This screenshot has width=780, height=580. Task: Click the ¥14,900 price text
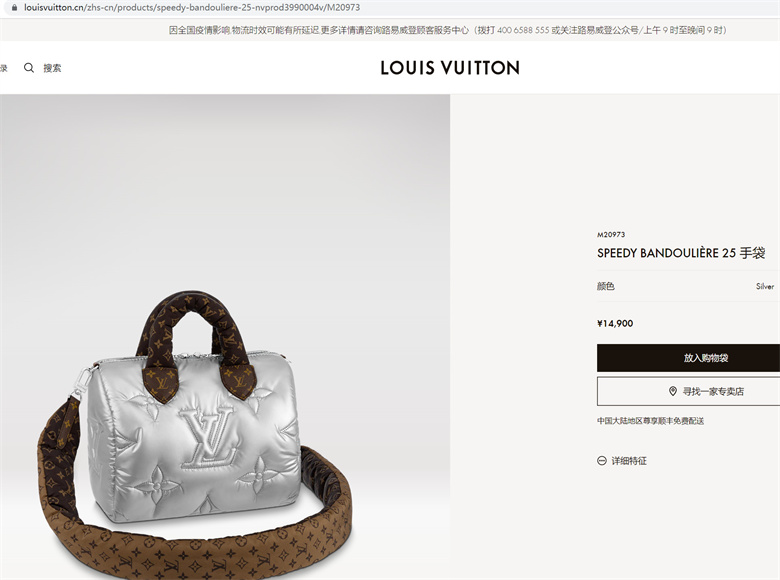[615, 323]
